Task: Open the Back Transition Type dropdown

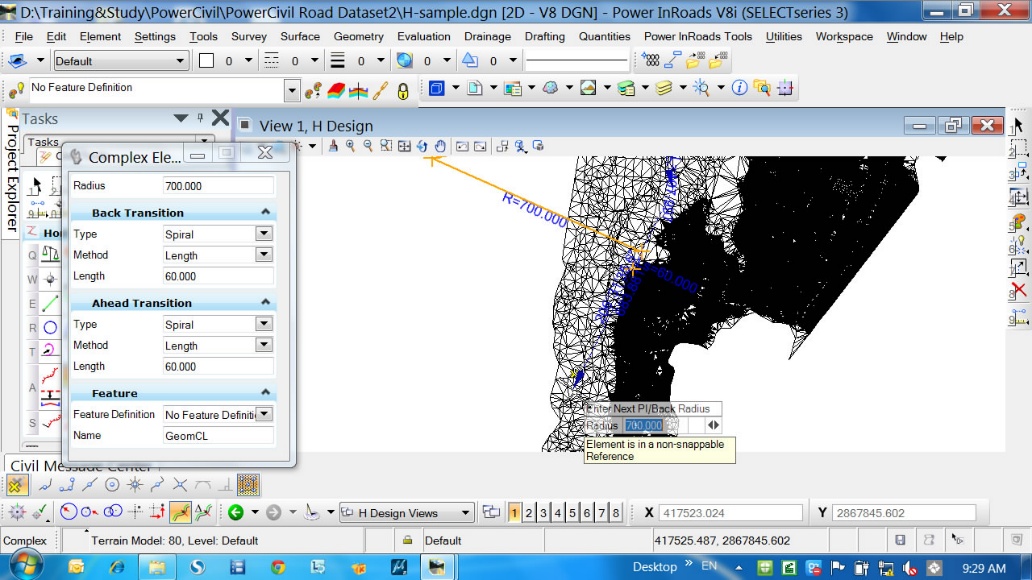Action: [x=263, y=234]
